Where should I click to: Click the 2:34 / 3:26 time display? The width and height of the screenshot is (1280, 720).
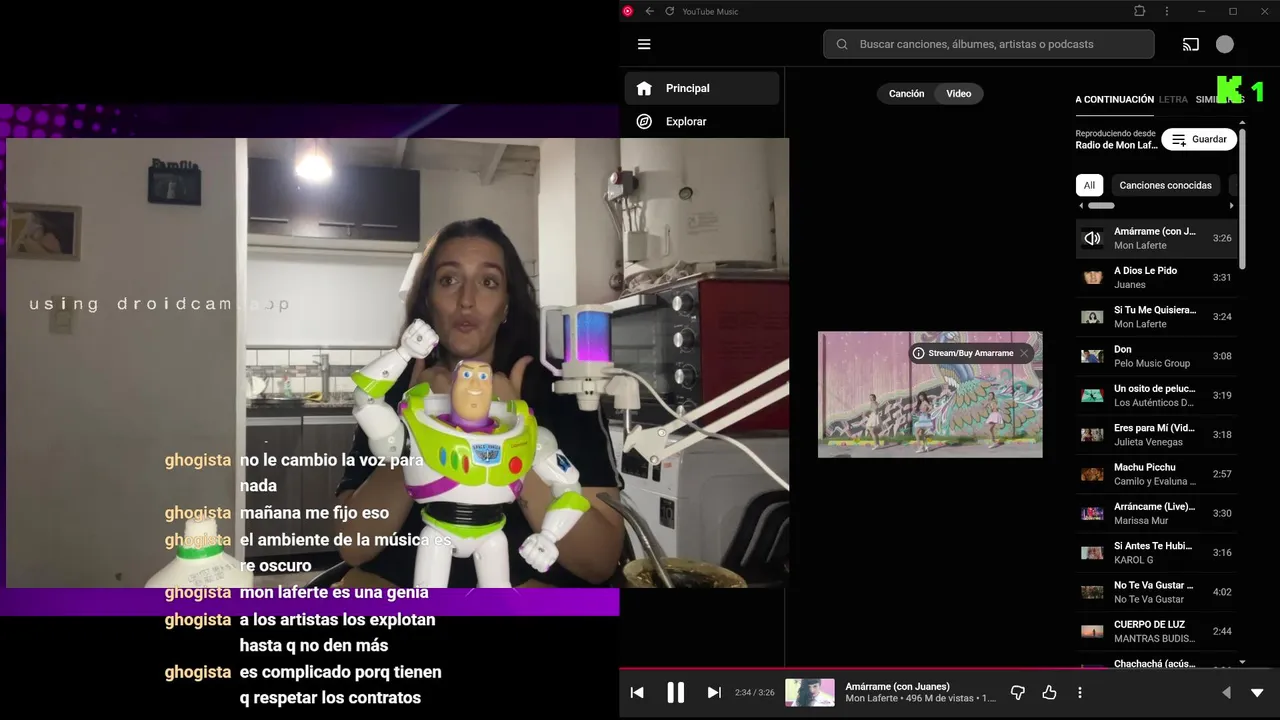pyautogui.click(x=755, y=692)
